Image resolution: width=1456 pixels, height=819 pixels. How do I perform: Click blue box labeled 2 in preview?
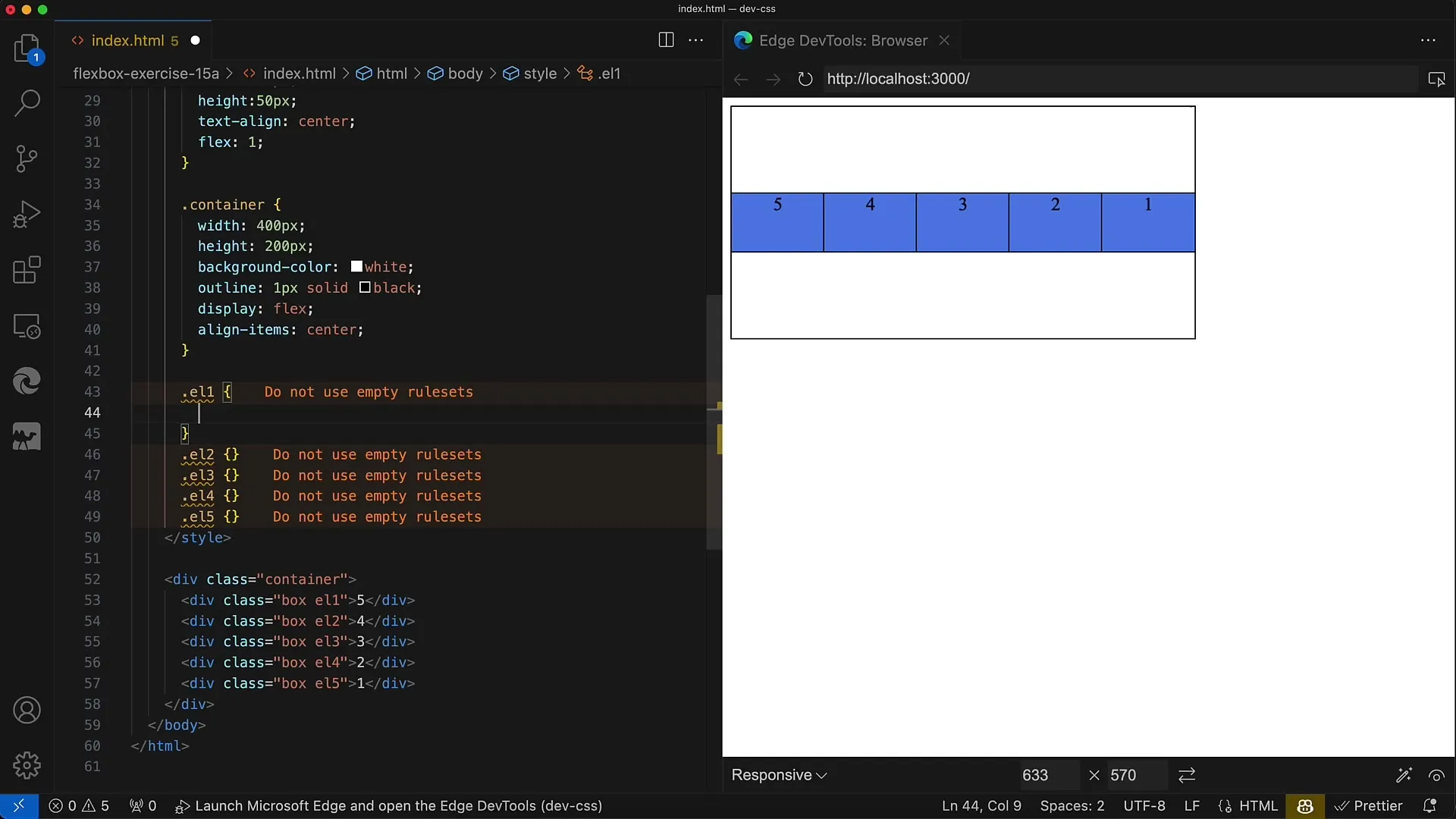tap(1055, 222)
